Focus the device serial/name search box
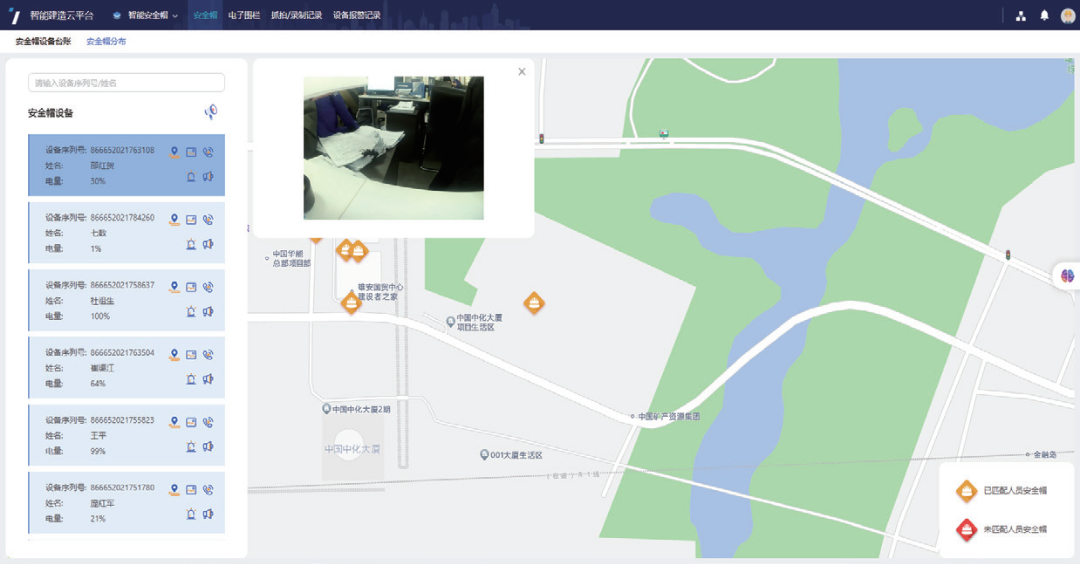The height and width of the screenshot is (564, 1080). 126,83
